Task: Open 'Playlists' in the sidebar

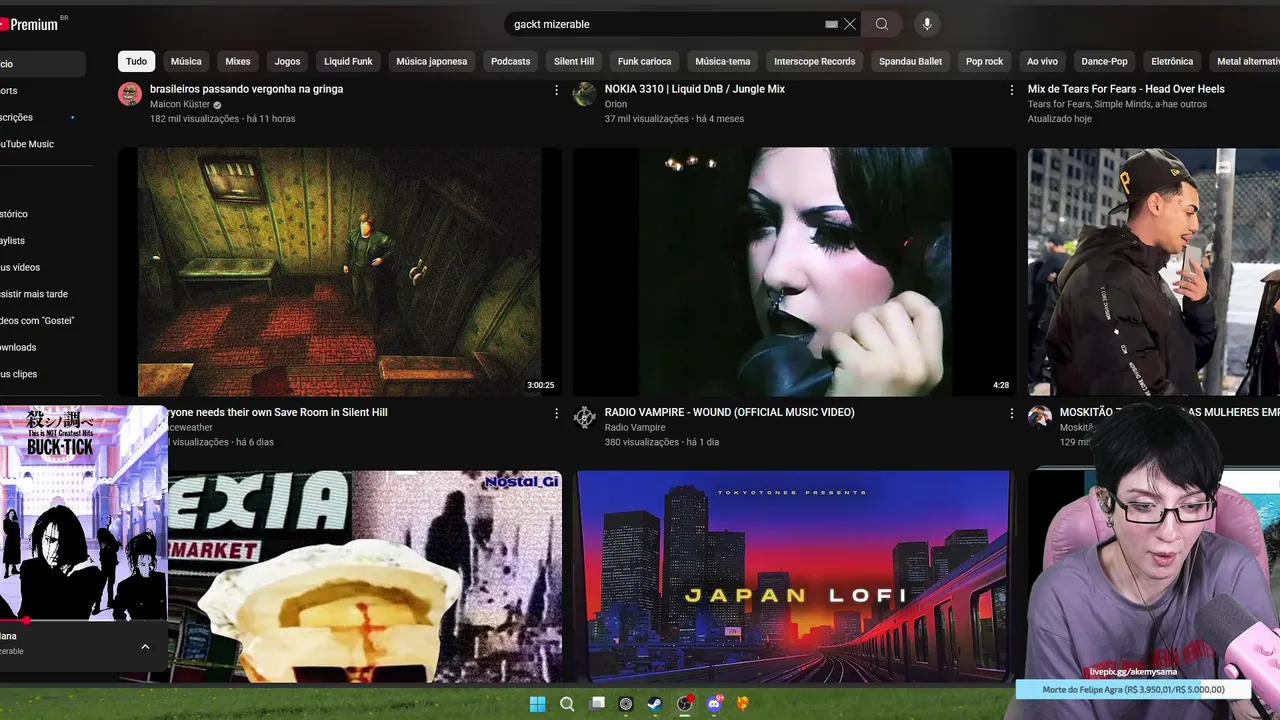Action: 13,241
